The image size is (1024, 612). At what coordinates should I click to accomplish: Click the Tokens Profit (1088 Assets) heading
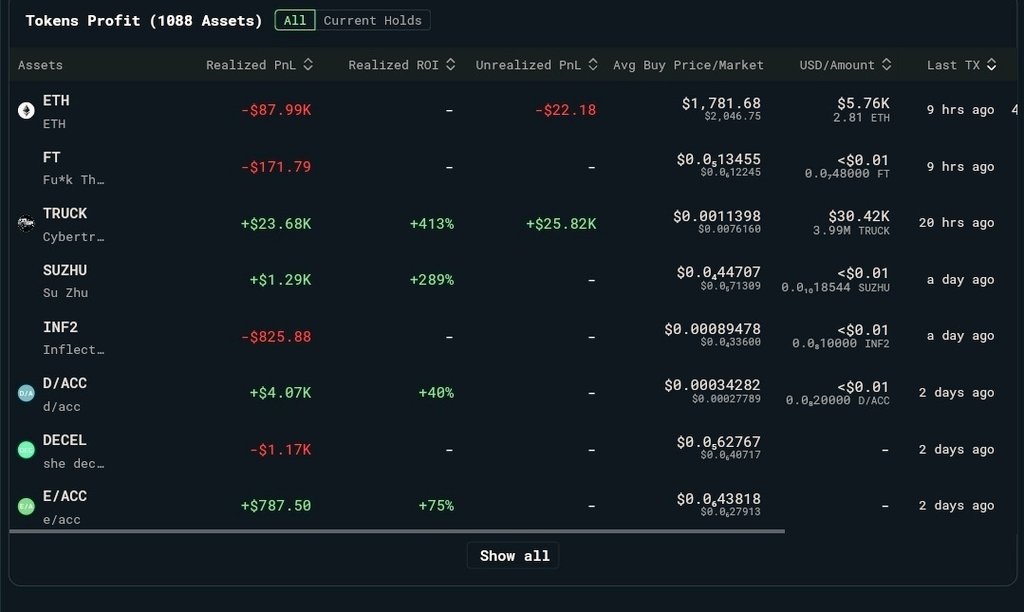pyautogui.click(x=144, y=20)
